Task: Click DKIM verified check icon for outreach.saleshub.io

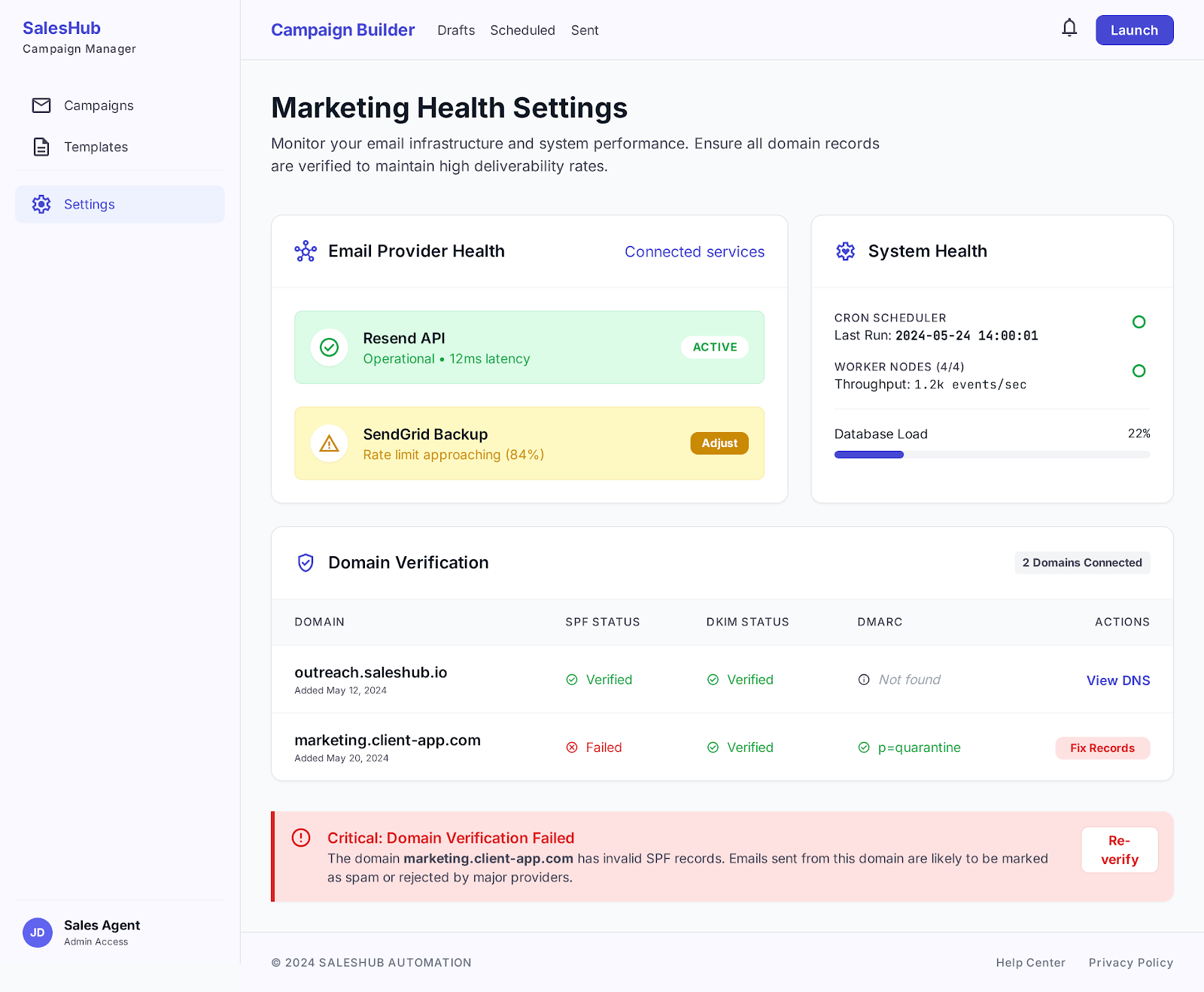Action: click(713, 680)
